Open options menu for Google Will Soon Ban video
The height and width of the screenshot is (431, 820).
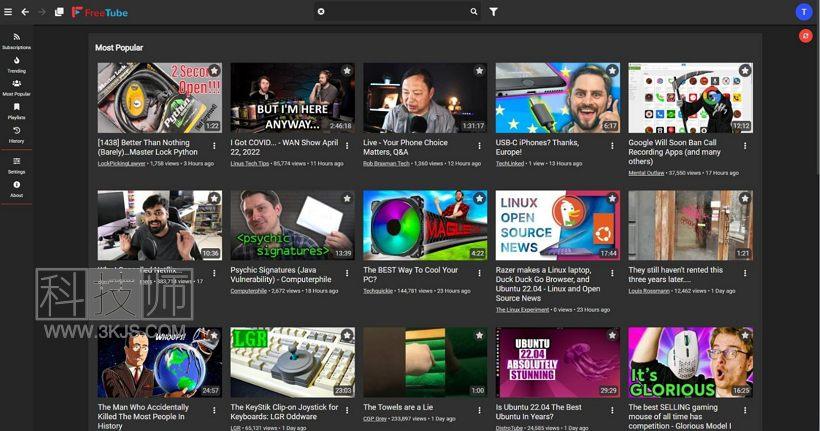[x=745, y=146]
